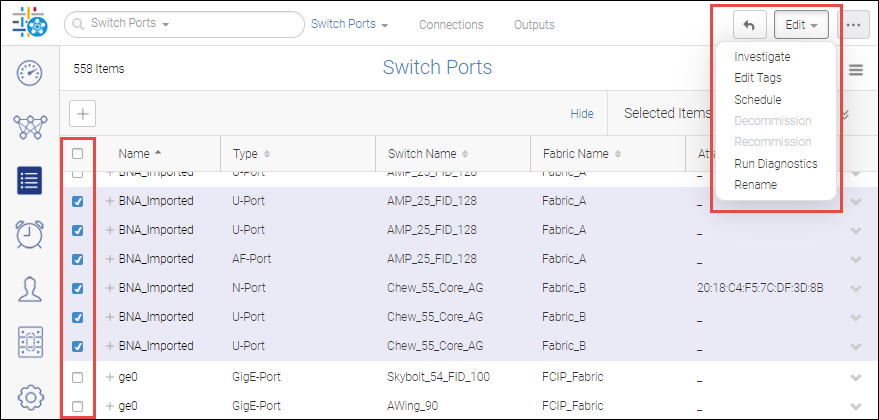Image resolution: width=879 pixels, height=420 pixels.
Task: Expand the chevron on the N-Port row
Action: [x=855, y=288]
